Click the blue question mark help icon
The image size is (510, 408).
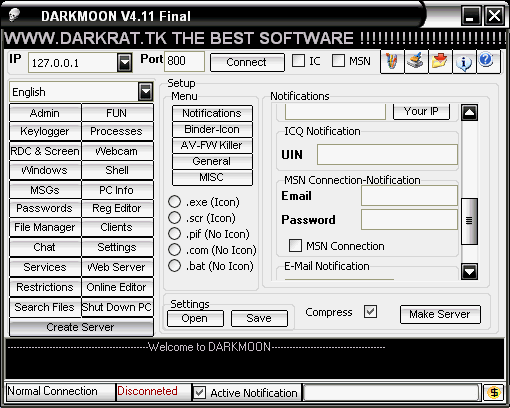point(488,61)
